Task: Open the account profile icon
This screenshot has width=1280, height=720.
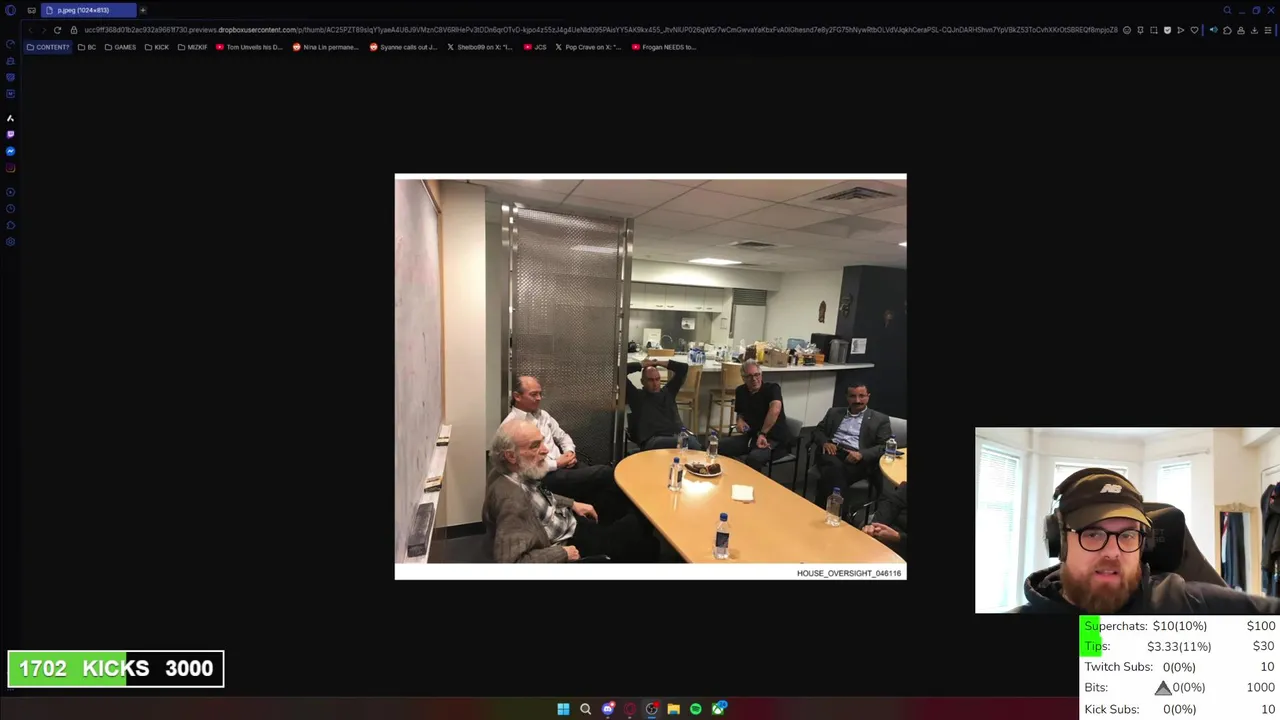Action: (x=1241, y=30)
